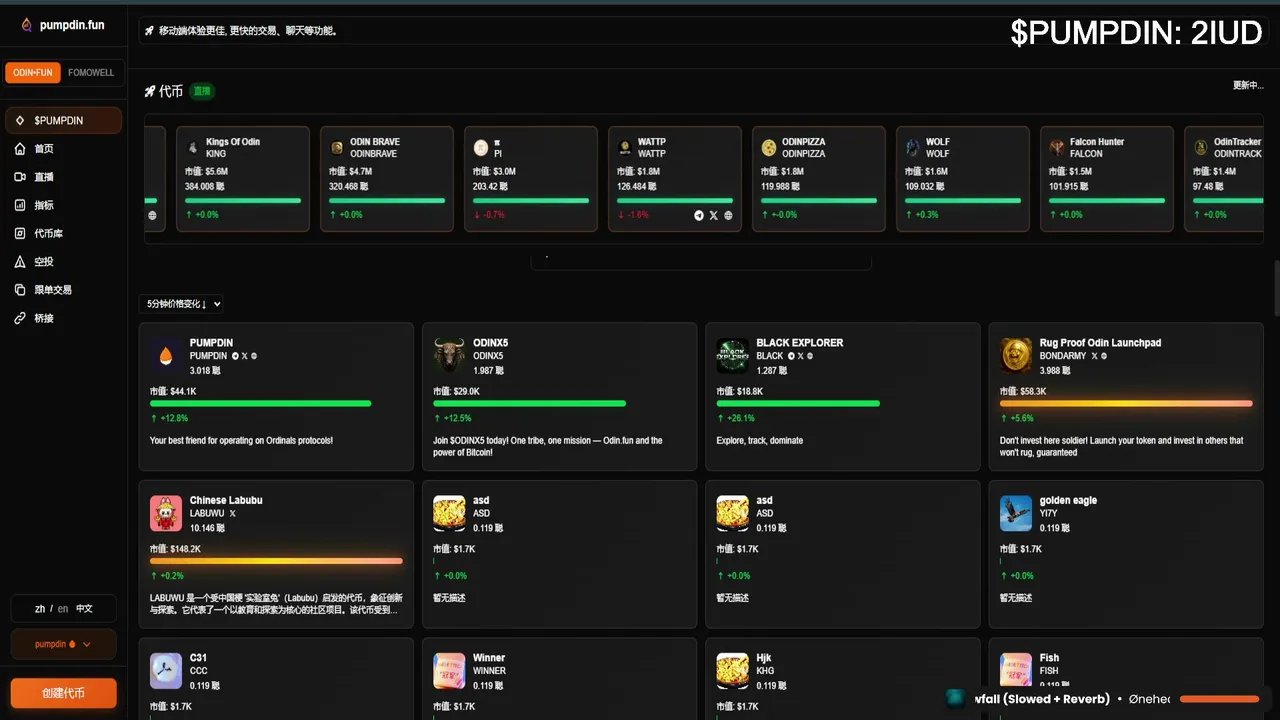Click the golden eagle thumbnail
Viewport: 1280px width, 720px height.
[1016, 513]
